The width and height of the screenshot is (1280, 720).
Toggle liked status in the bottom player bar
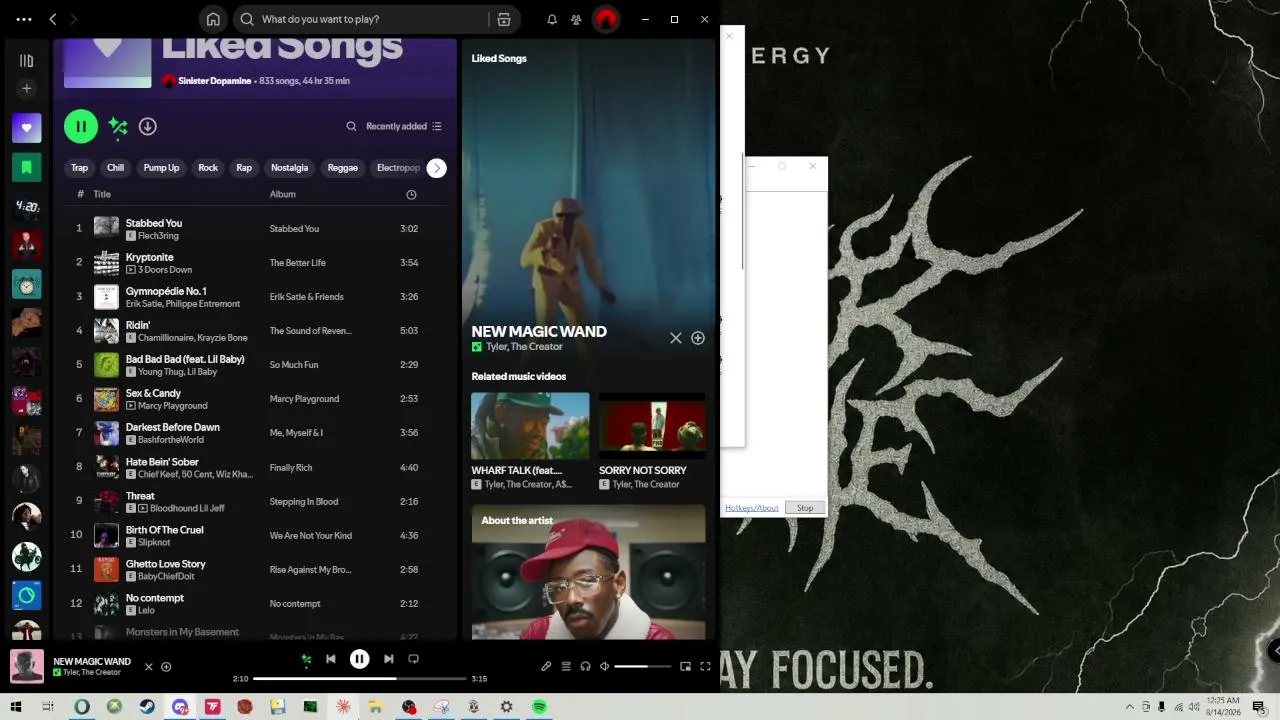point(166,667)
